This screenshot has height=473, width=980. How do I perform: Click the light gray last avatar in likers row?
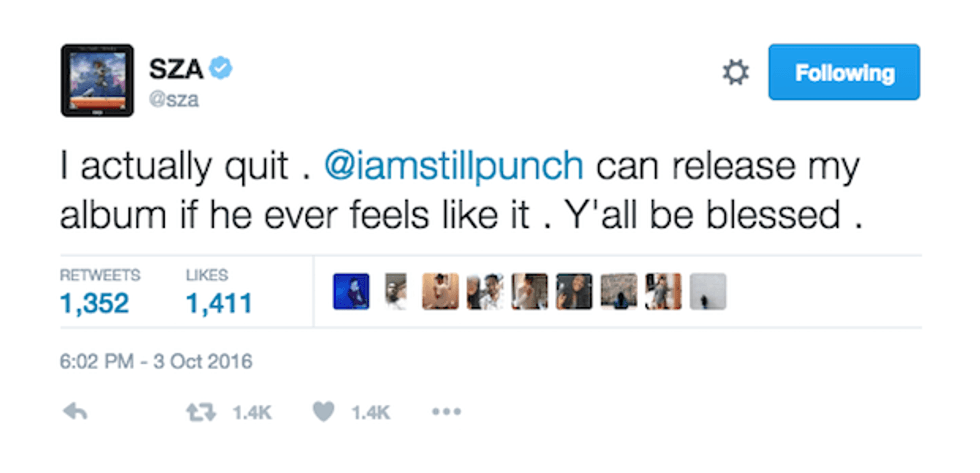(x=707, y=291)
